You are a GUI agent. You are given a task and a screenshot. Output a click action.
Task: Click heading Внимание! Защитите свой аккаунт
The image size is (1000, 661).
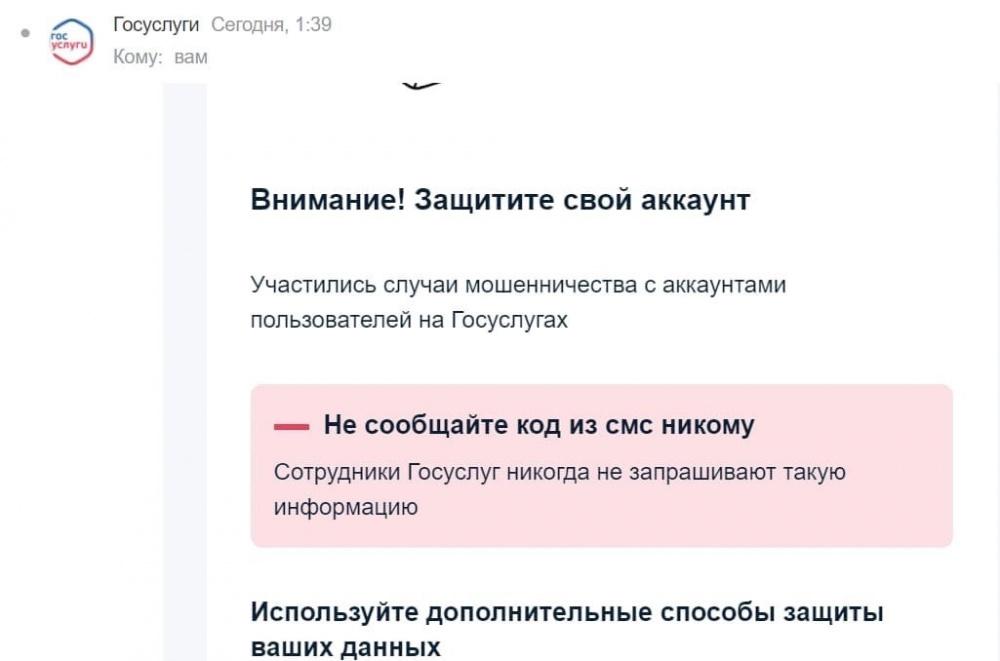500,200
